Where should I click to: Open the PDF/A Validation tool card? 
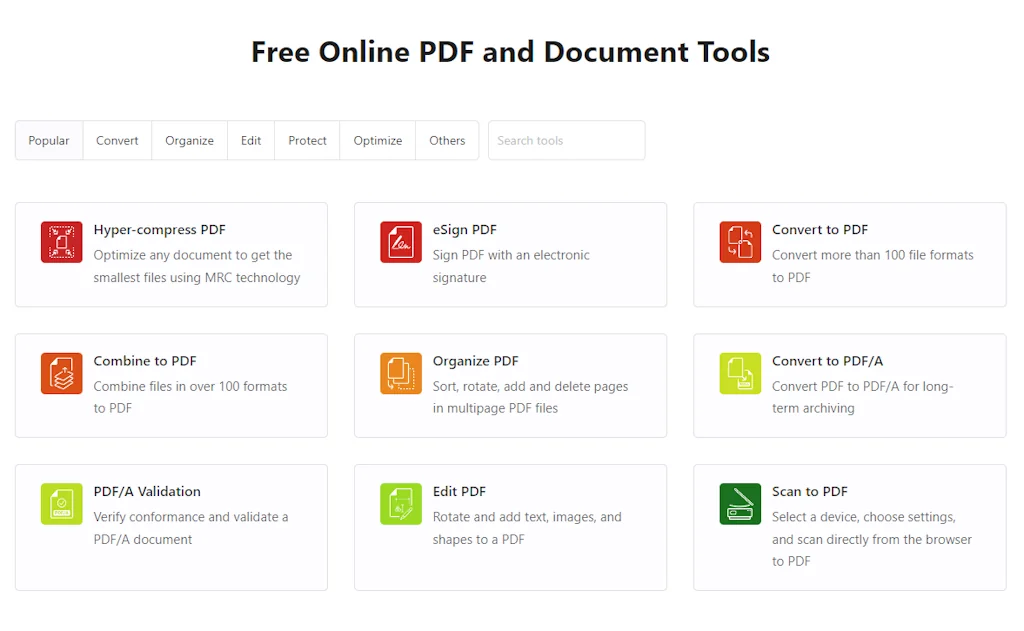point(171,527)
